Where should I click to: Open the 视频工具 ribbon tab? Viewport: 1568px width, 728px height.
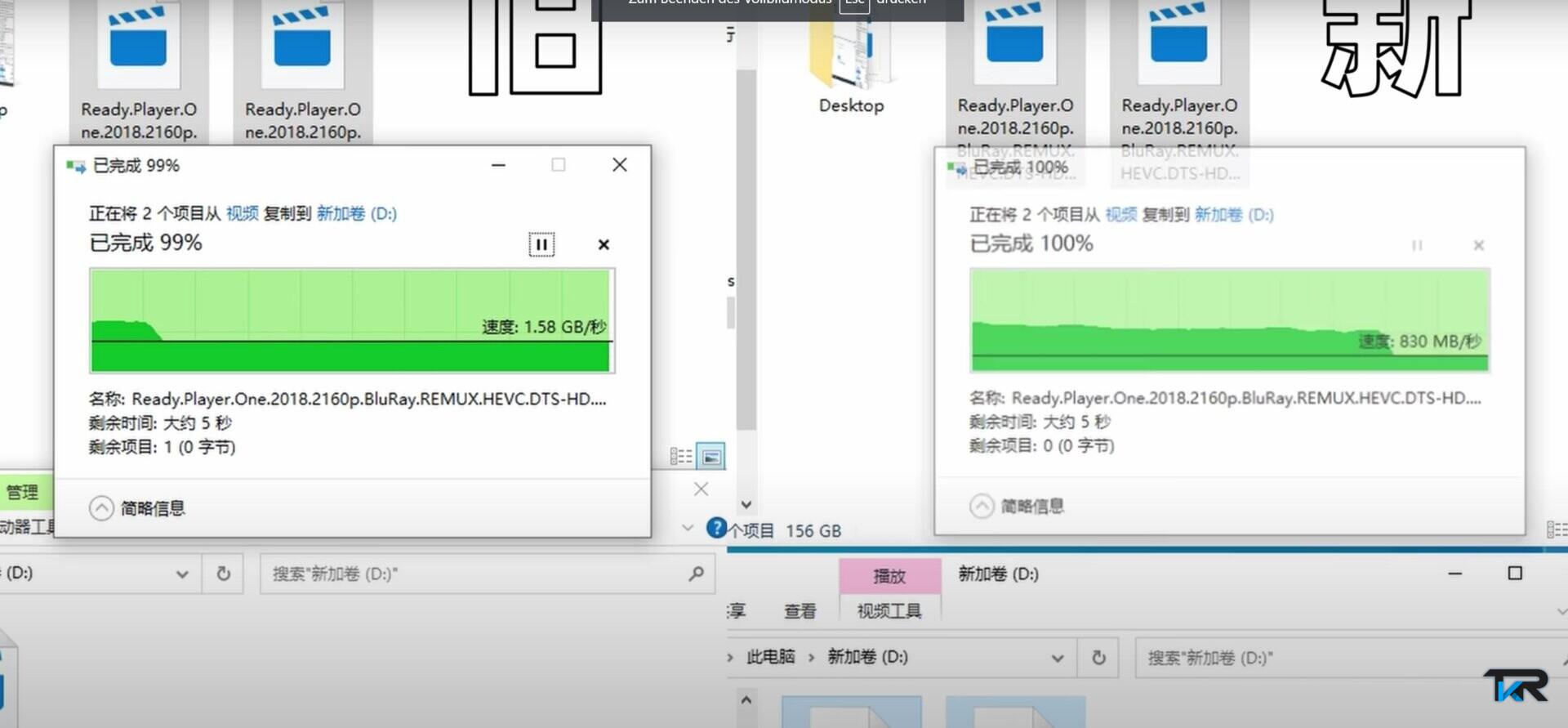[889, 610]
